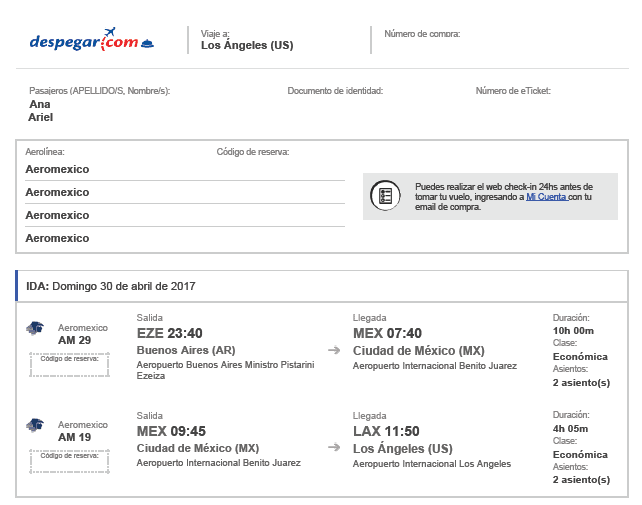The image size is (642, 505).
Task: Click the Número de compra label
Action: pos(422,34)
